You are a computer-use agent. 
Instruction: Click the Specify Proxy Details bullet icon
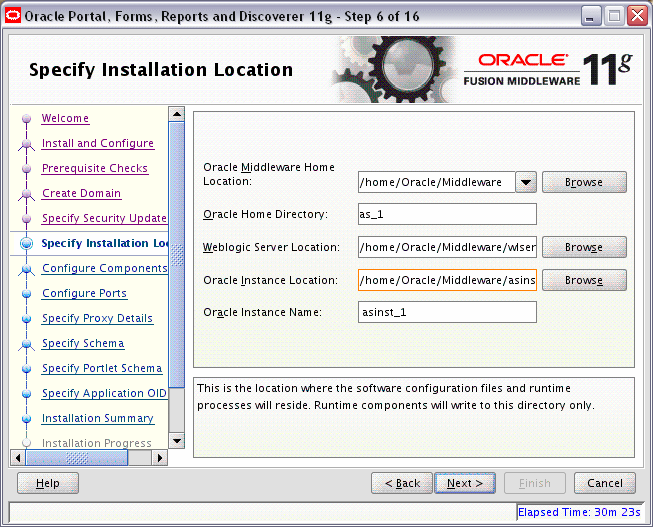(27, 319)
